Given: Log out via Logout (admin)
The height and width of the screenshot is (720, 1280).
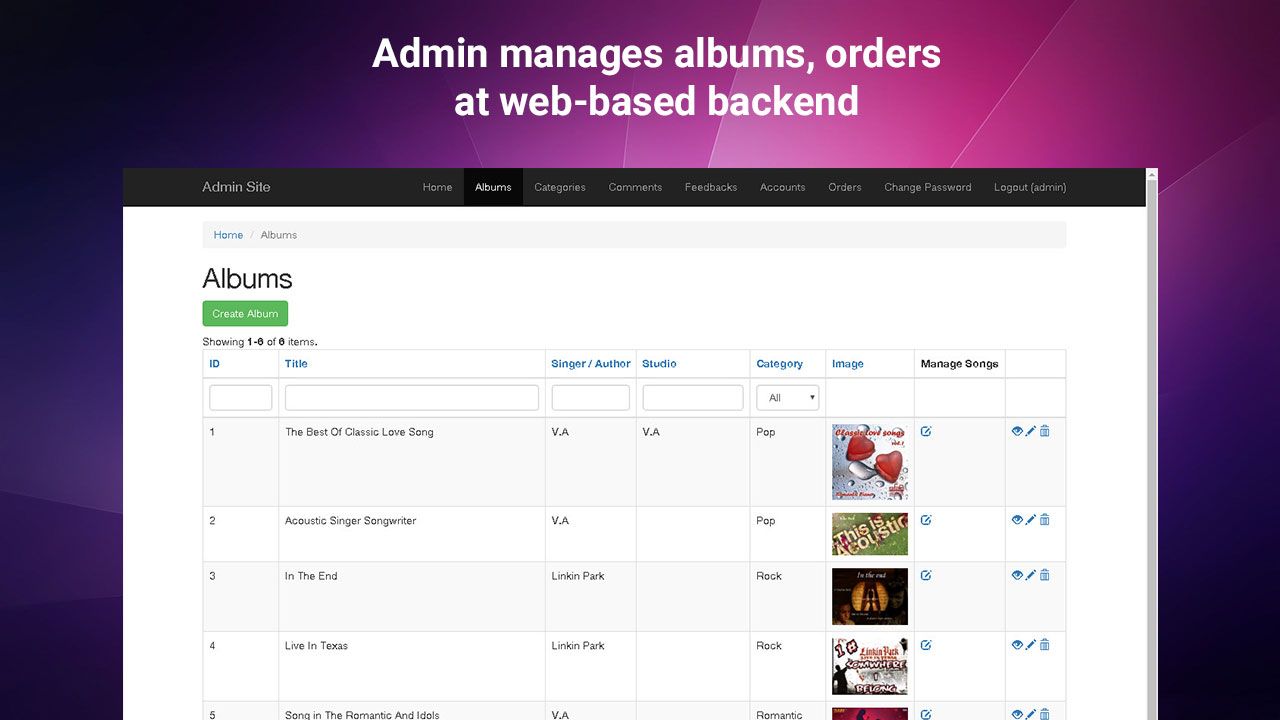Looking at the screenshot, I should pyautogui.click(x=1030, y=187).
